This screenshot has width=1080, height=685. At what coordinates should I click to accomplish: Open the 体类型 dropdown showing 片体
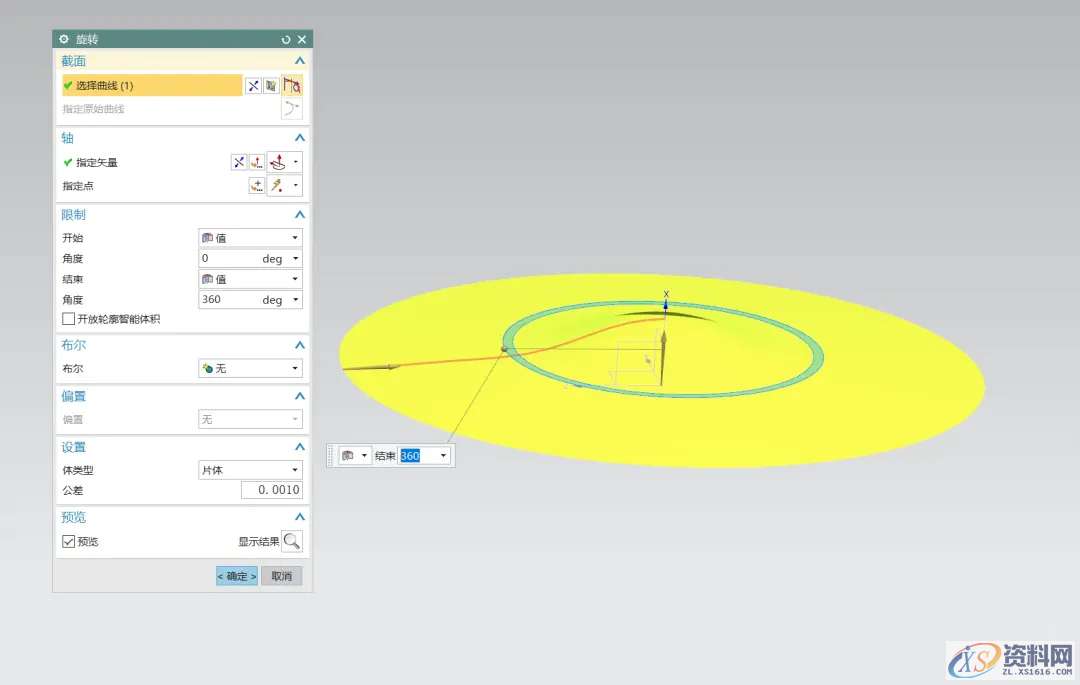click(250, 470)
